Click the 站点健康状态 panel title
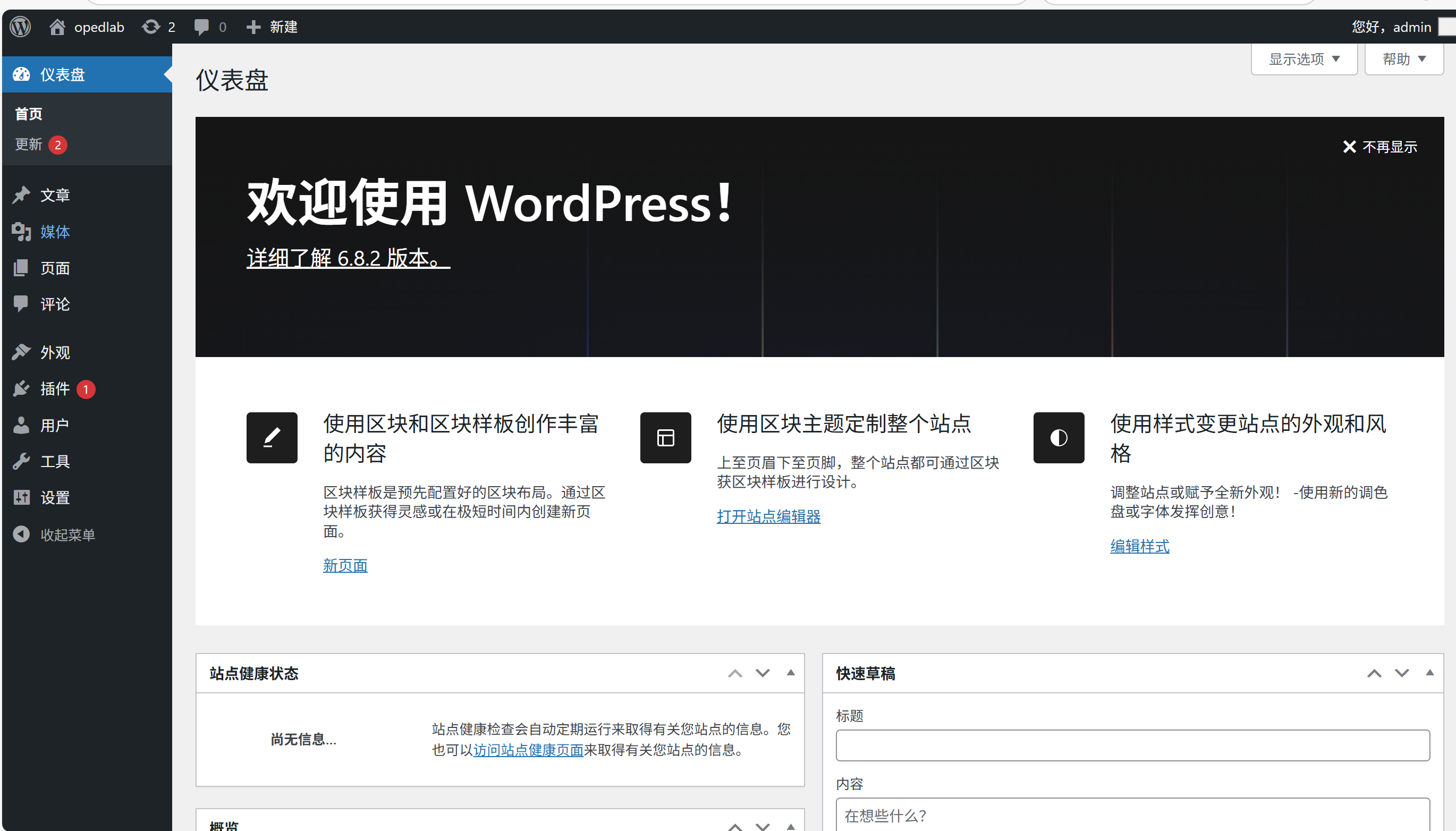Viewport: 1456px width, 831px height. point(254,674)
